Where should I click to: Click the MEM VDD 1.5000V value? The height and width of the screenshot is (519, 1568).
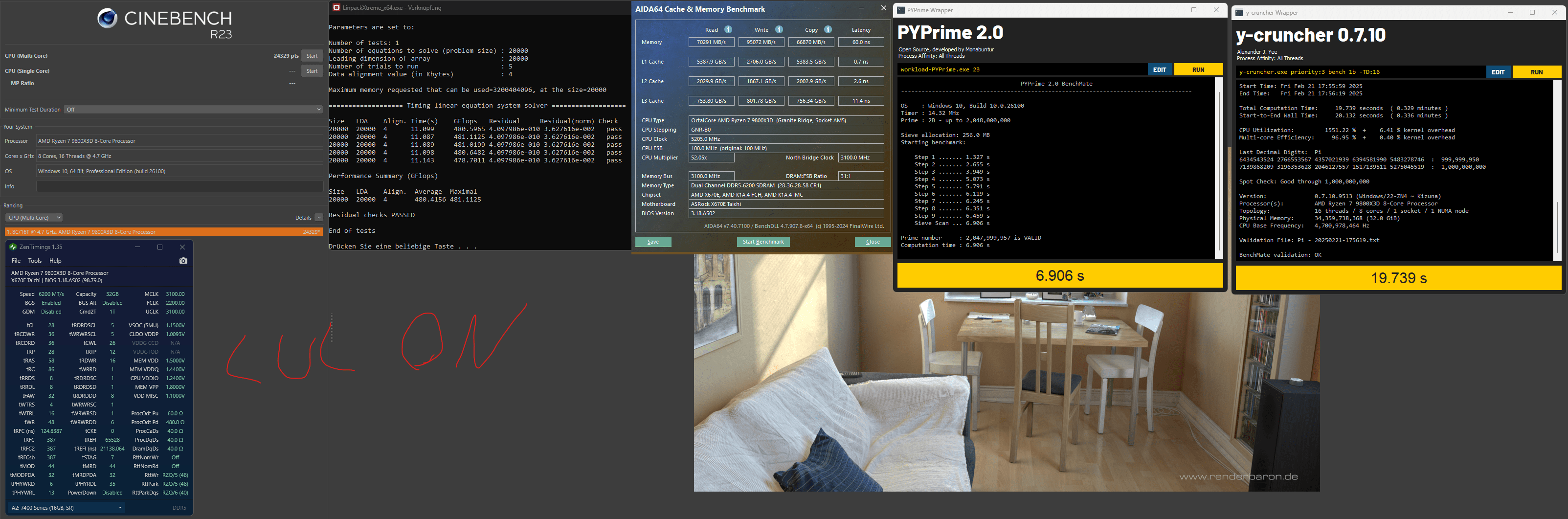click(x=175, y=361)
